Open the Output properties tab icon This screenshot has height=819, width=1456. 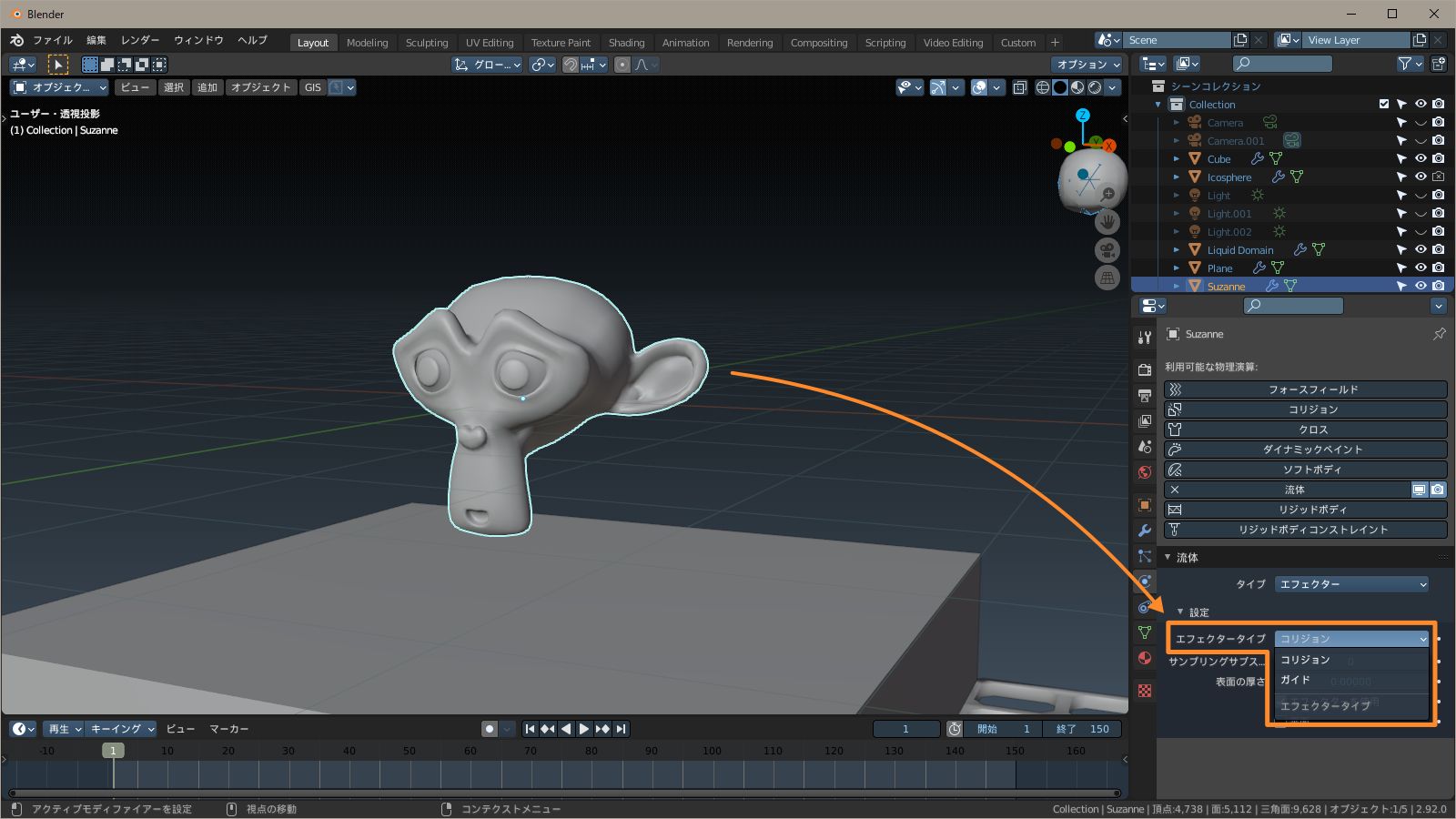pos(1145,396)
